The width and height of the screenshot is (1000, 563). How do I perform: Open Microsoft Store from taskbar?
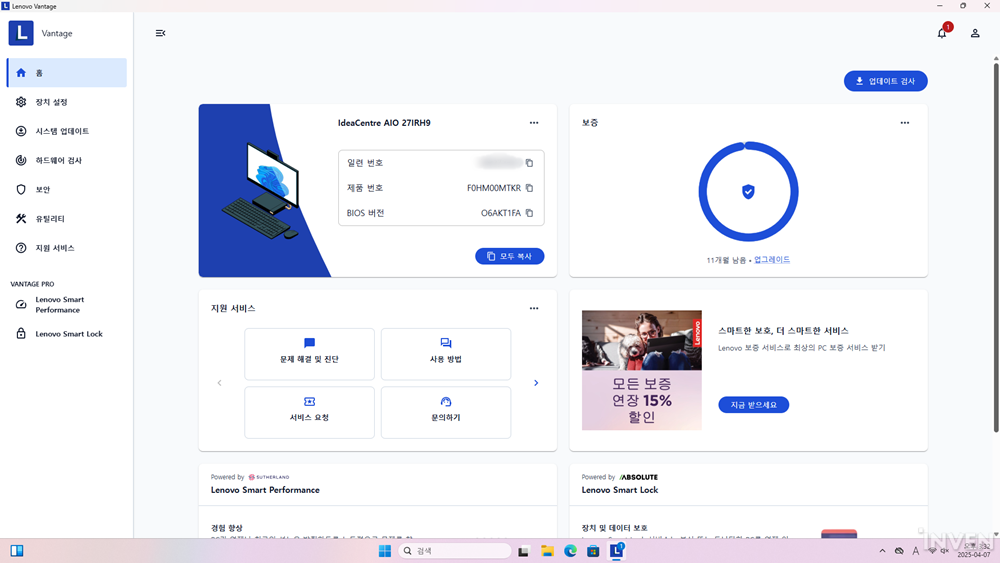coord(593,551)
